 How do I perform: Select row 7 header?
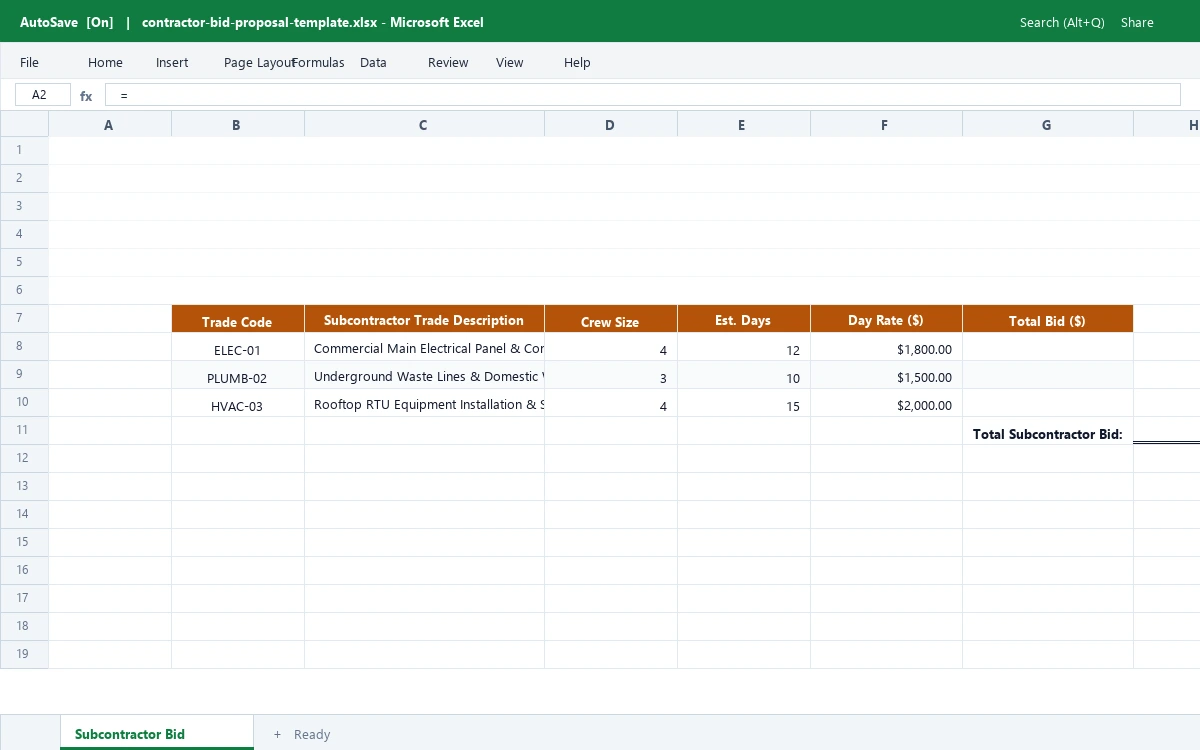[x=24, y=318]
